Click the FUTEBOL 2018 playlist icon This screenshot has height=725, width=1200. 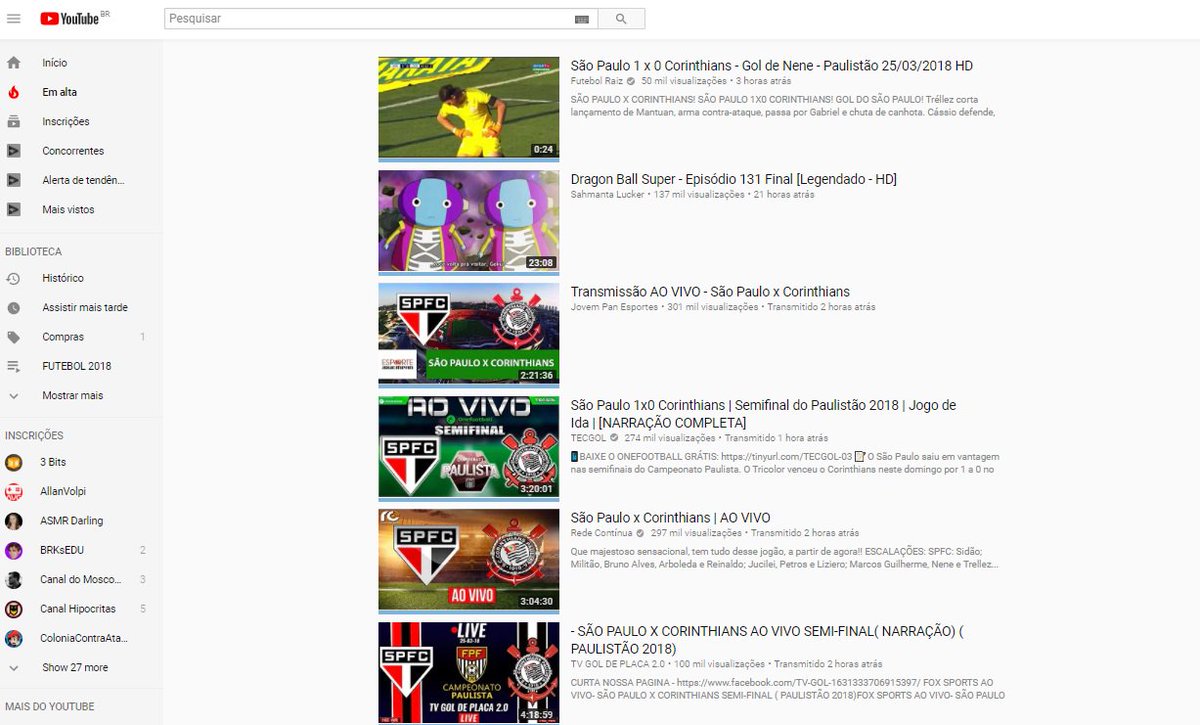pos(14,366)
